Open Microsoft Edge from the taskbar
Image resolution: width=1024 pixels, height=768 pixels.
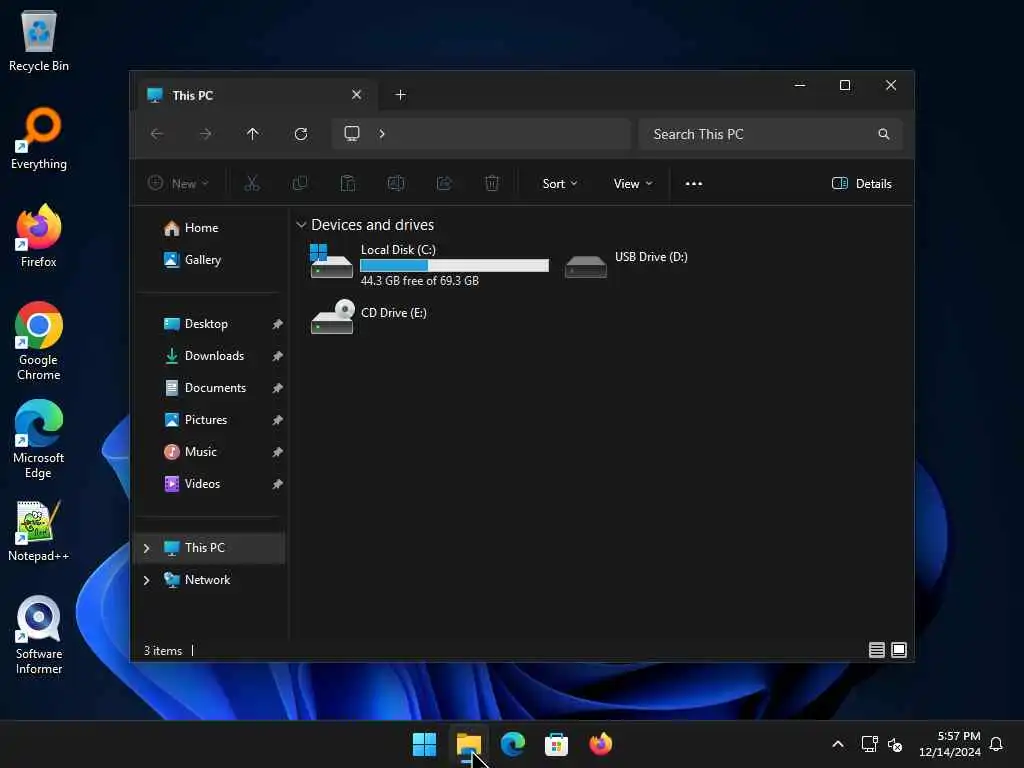pos(513,744)
